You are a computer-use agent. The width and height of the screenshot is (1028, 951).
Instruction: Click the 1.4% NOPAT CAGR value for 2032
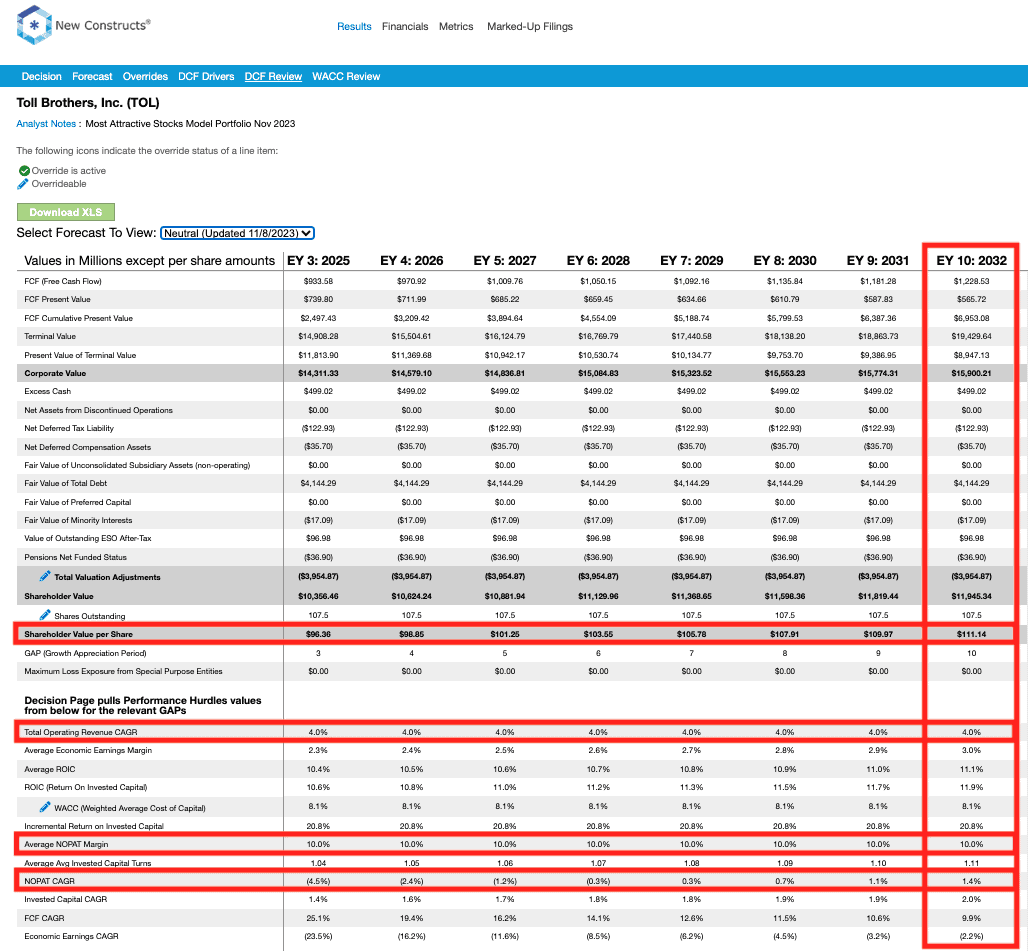tap(972, 881)
